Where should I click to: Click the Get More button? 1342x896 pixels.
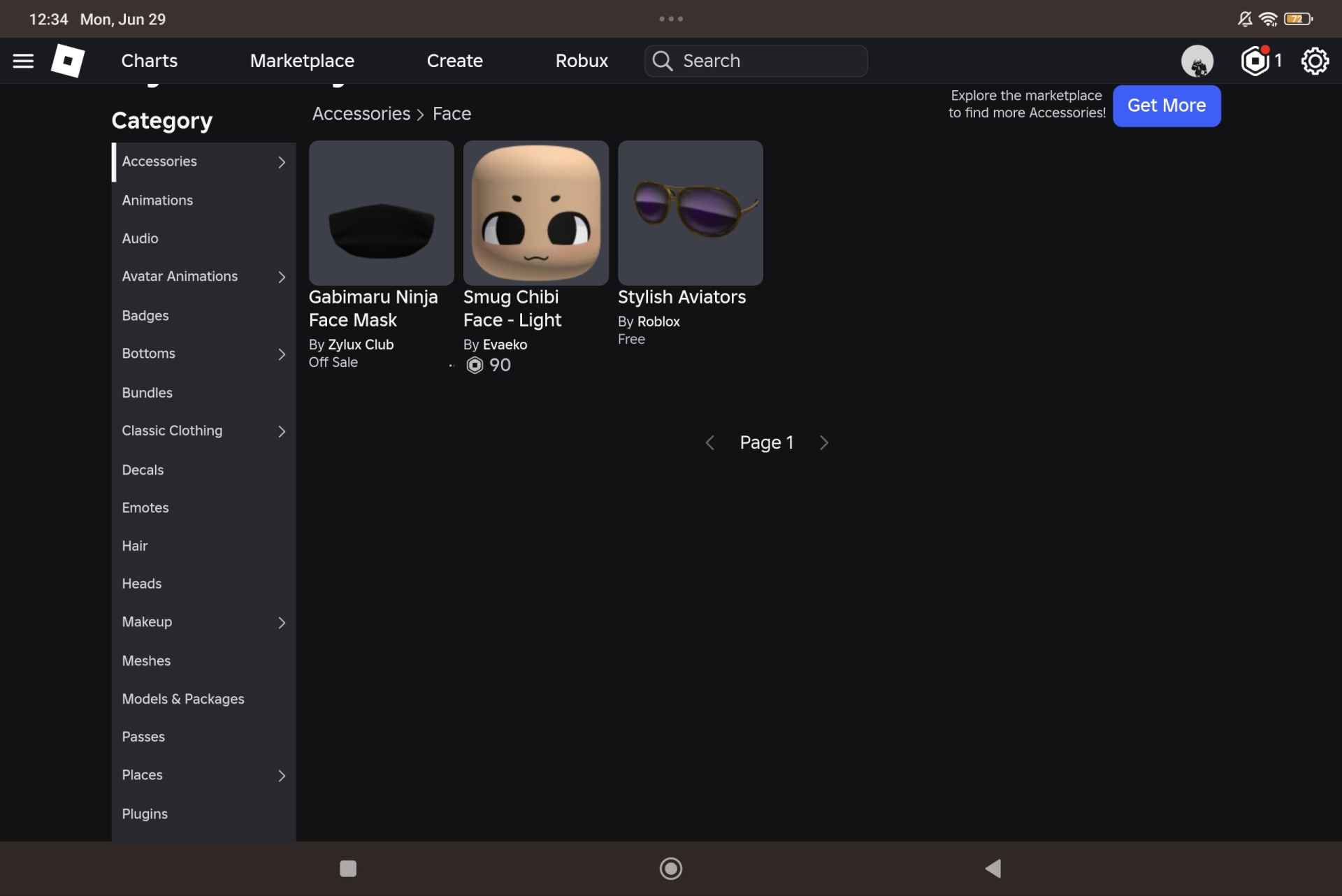[1167, 106]
